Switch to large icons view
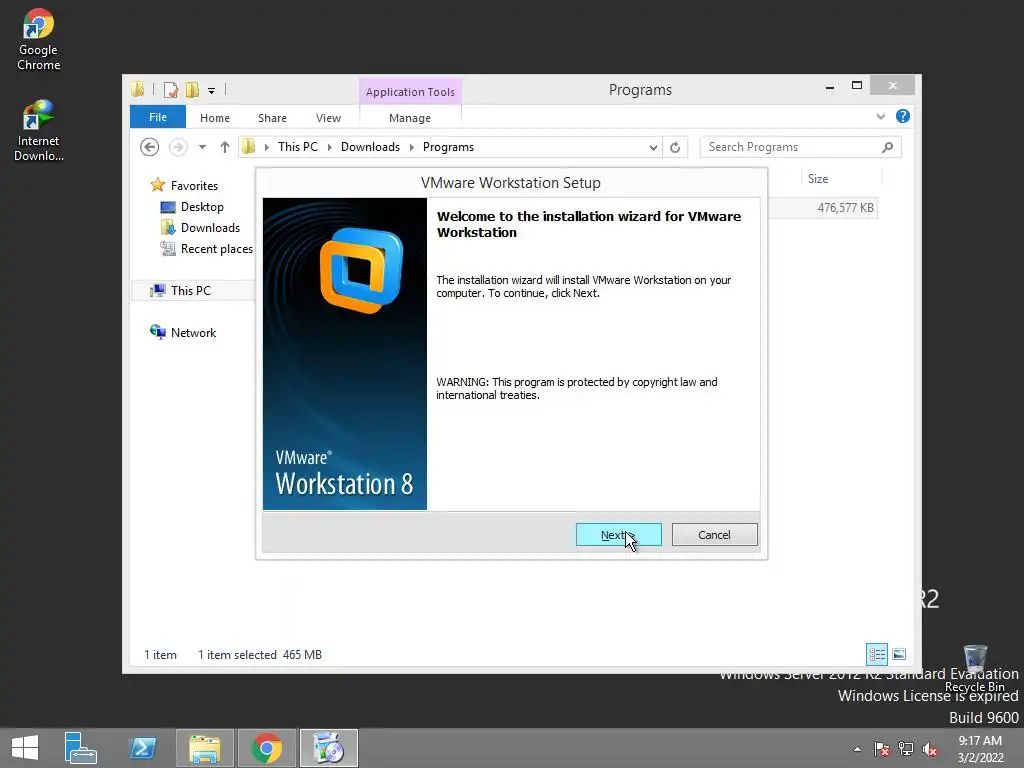Screen dimensions: 1024x768 (x=899, y=654)
